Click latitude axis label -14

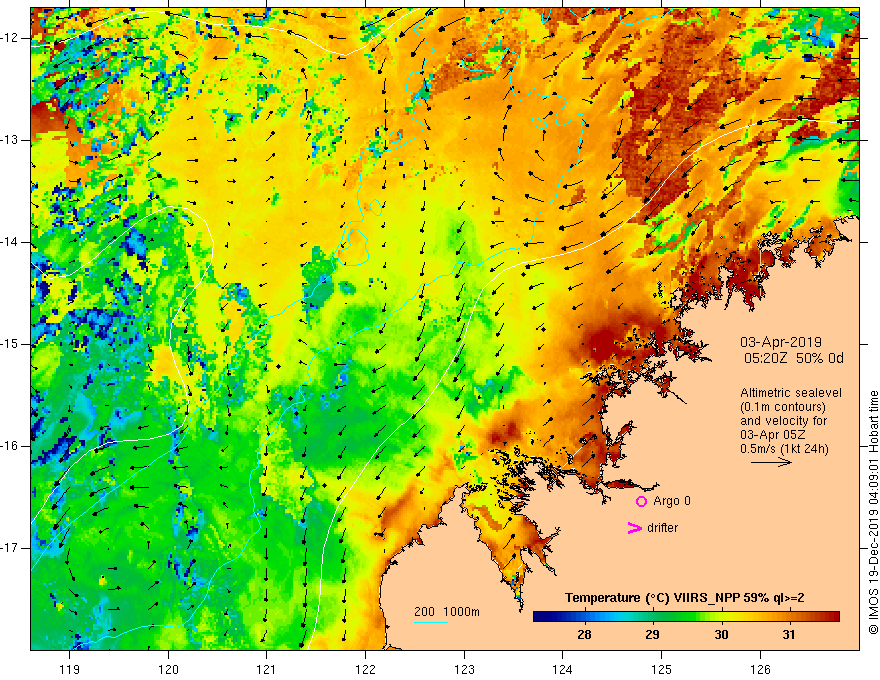tap(10, 242)
